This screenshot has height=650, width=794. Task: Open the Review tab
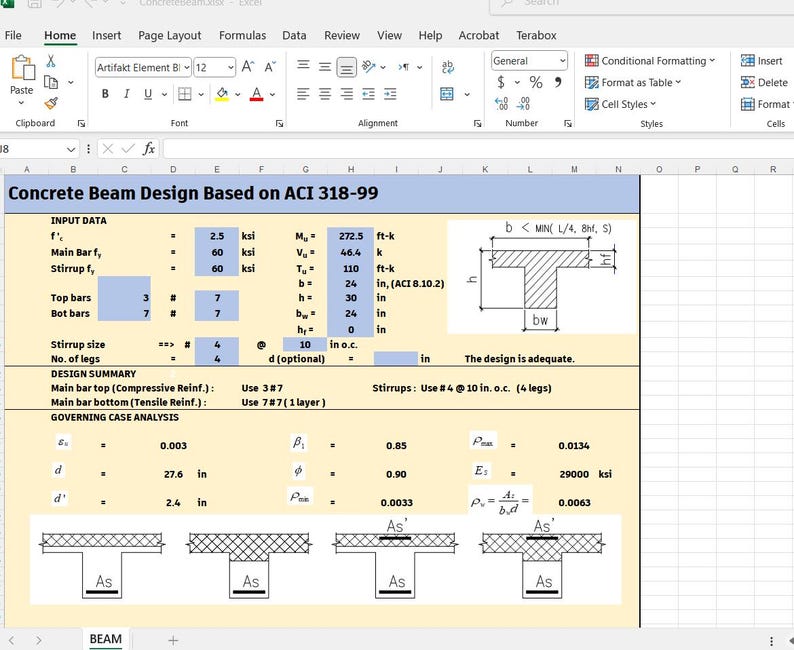[342, 35]
